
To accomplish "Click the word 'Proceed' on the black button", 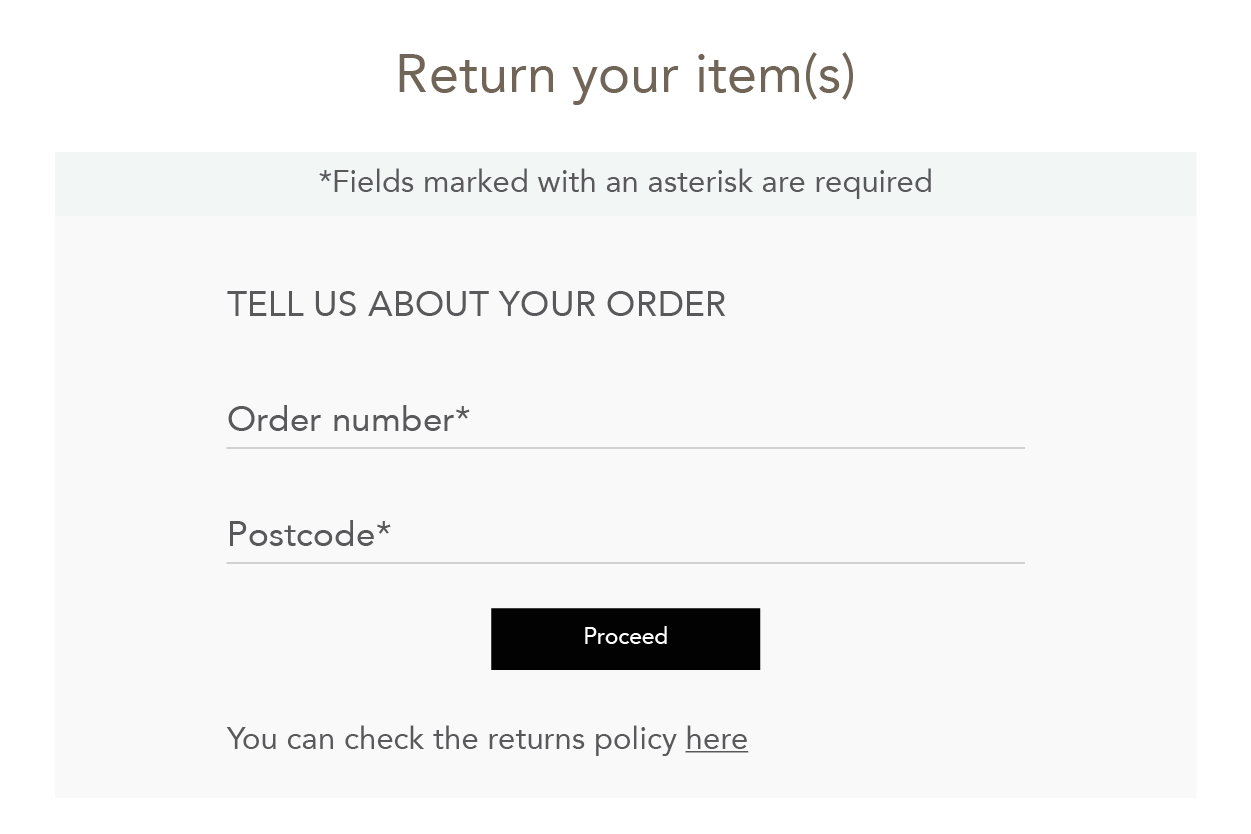I will click(625, 637).
